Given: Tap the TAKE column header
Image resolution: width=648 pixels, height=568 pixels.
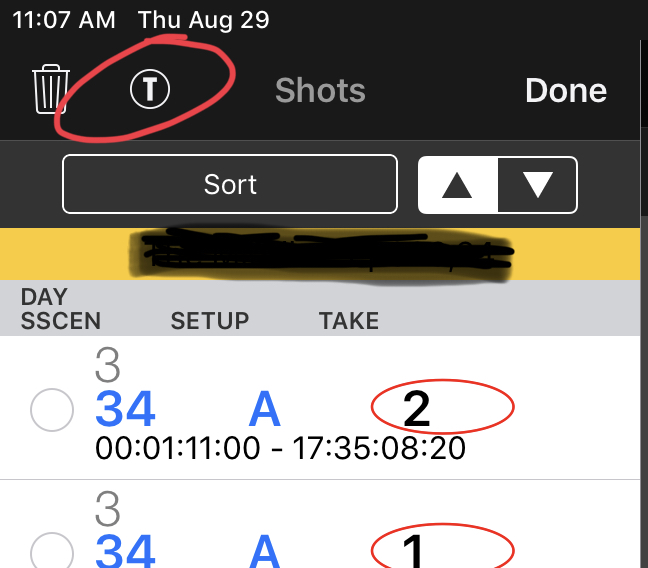Looking at the screenshot, I should pyautogui.click(x=349, y=321).
